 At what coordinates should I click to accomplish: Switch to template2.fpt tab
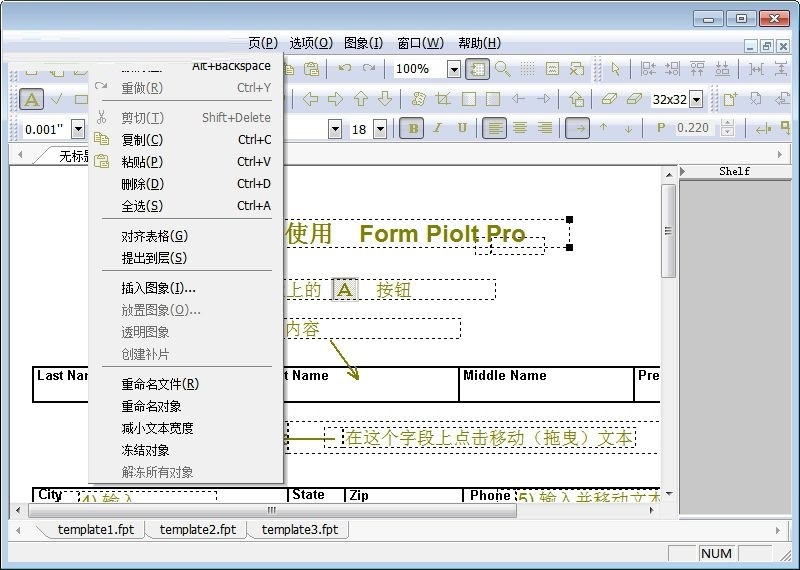198,530
